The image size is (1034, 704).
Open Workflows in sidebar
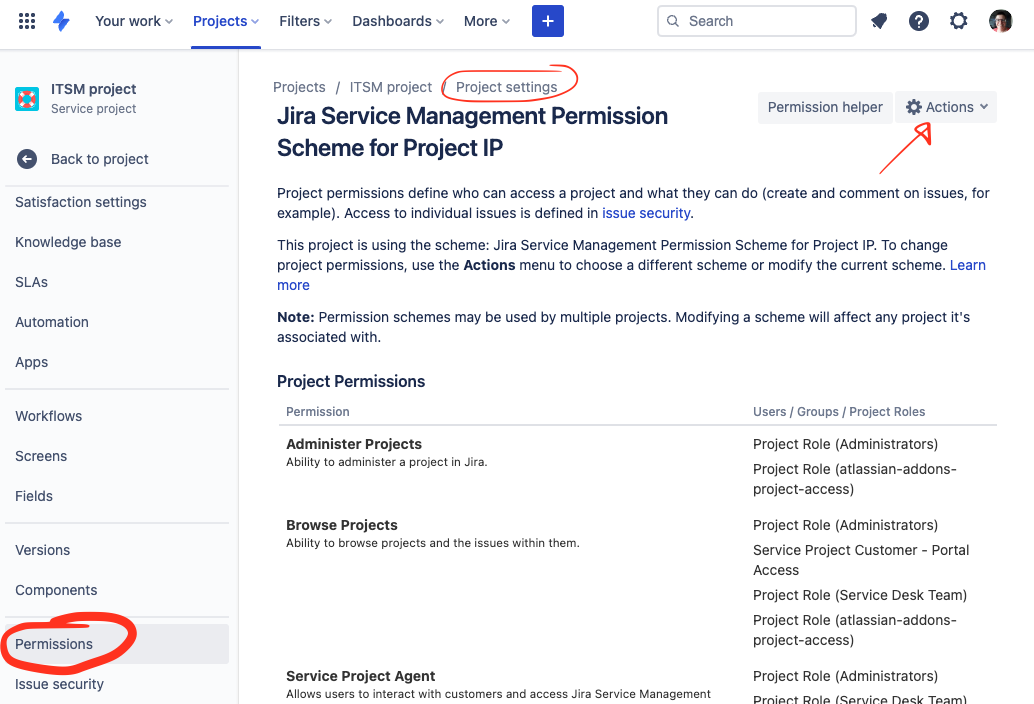(x=49, y=416)
